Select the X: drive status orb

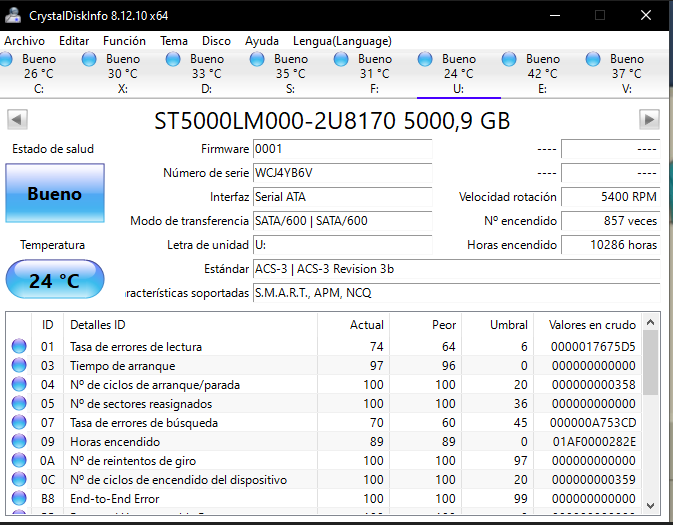click(89, 59)
